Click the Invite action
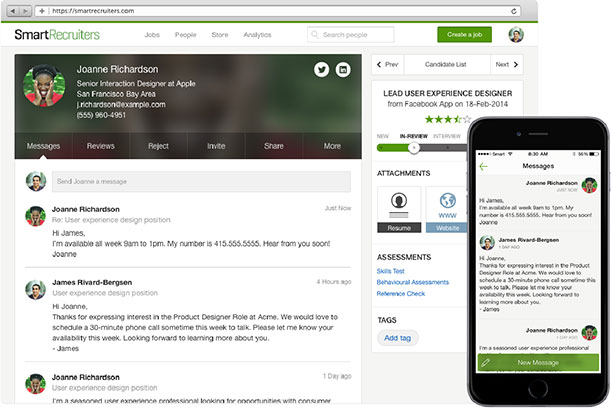This screenshot has width=611, height=408. (x=216, y=146)
